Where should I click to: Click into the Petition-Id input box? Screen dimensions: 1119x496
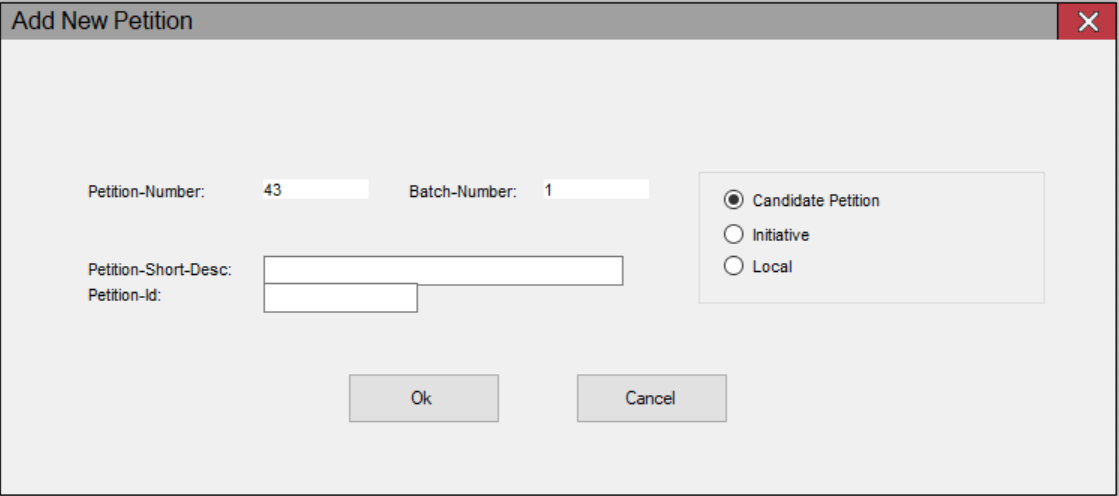click(x=340, y=298)
